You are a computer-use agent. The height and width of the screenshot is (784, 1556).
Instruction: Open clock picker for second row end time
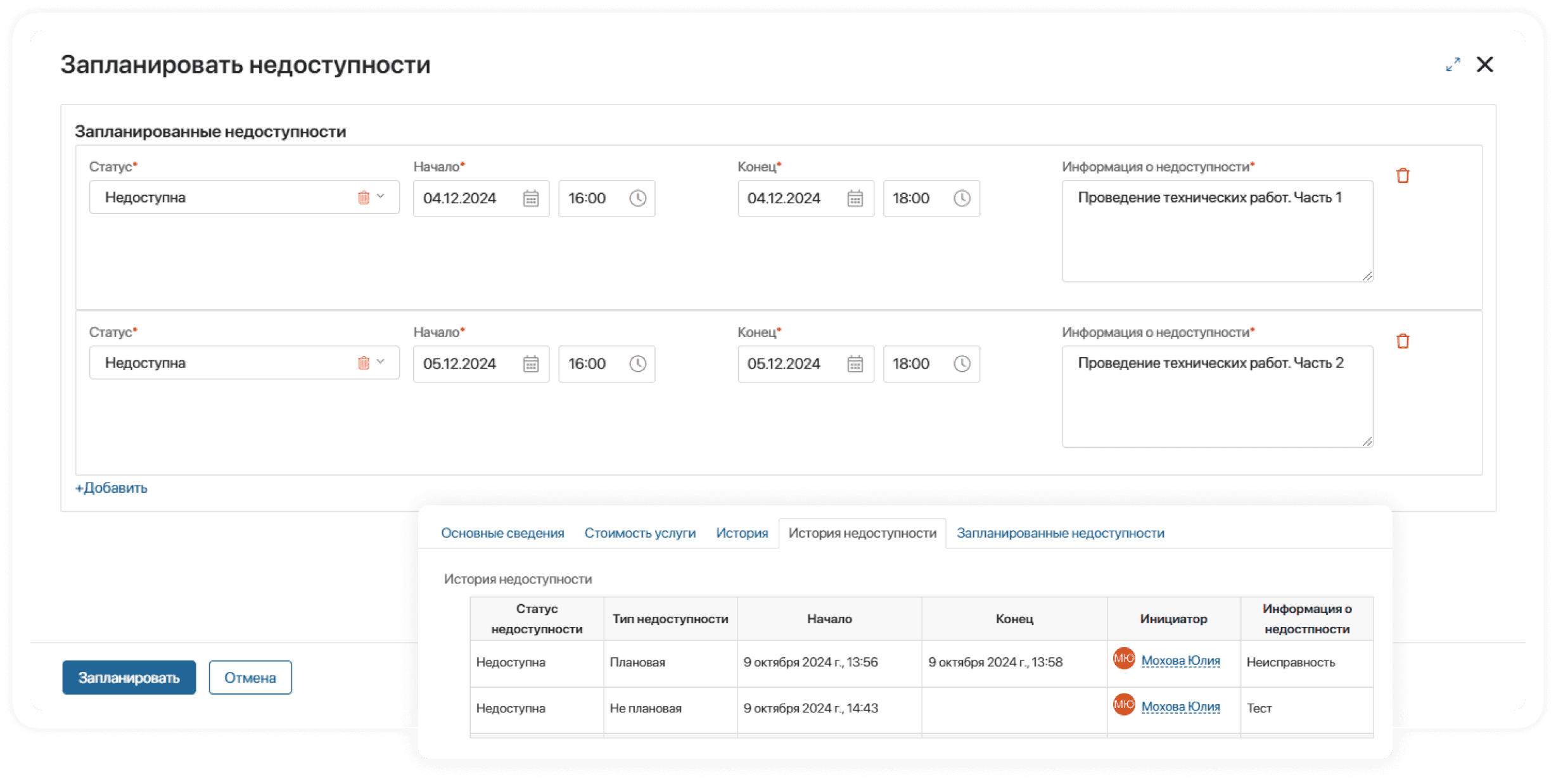click(962, 364)
